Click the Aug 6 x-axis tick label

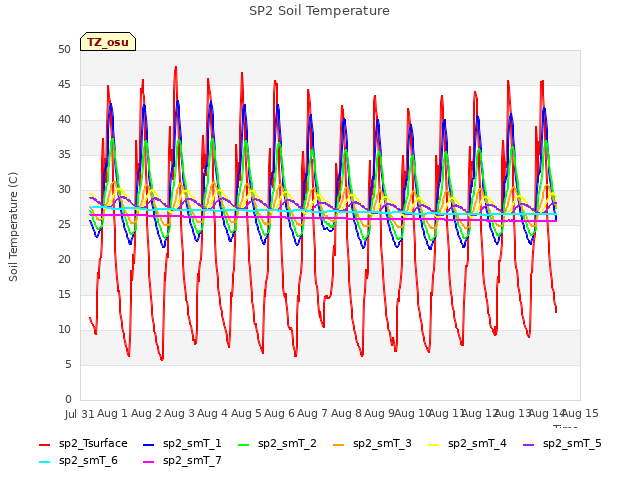pyautogui.click(x=279, y=413)
